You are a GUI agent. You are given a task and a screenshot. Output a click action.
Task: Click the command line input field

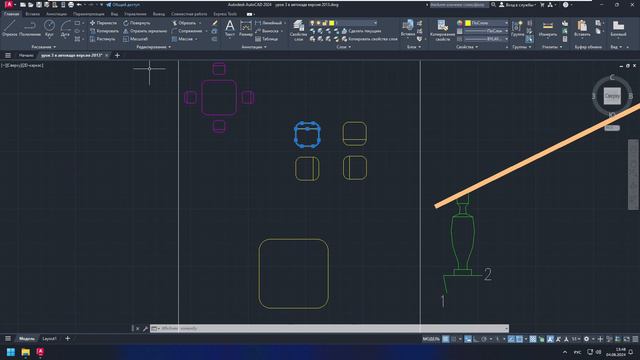(x=330, y=328)
